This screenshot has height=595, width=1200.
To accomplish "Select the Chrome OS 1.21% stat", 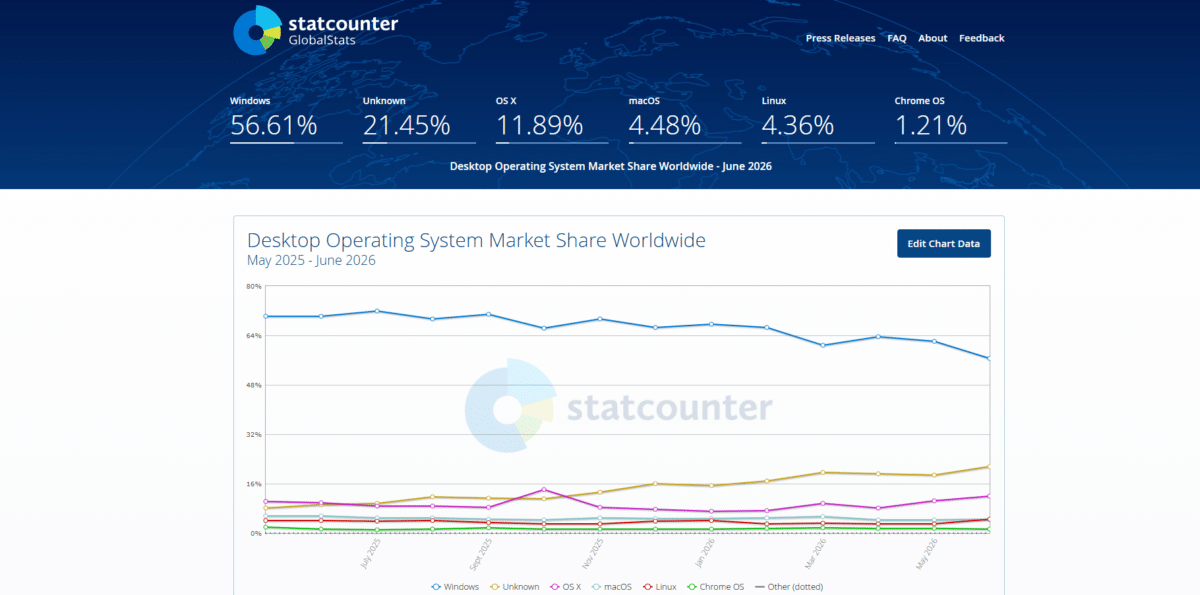I will [951, 119].
